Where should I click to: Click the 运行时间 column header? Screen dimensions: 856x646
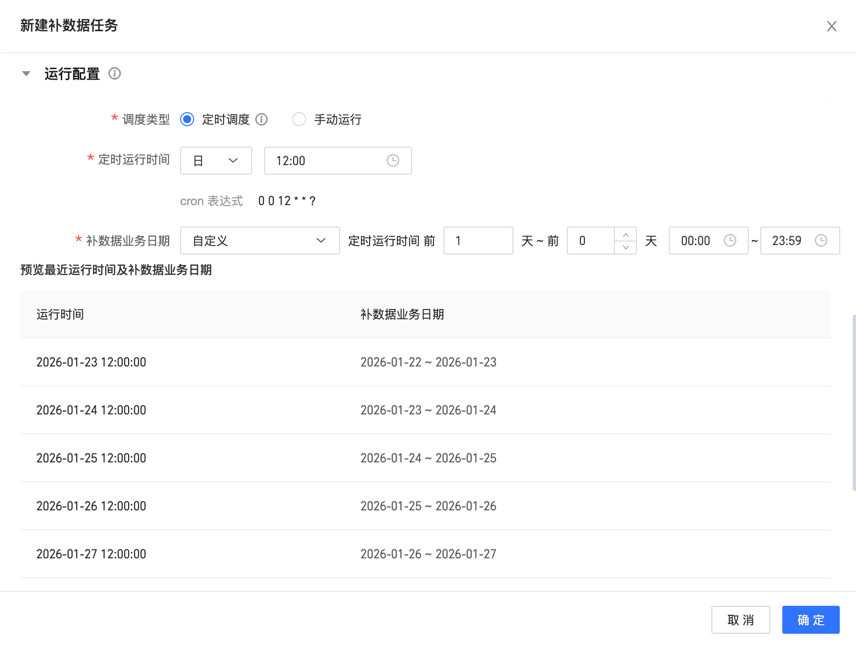(x=60, y=315)
